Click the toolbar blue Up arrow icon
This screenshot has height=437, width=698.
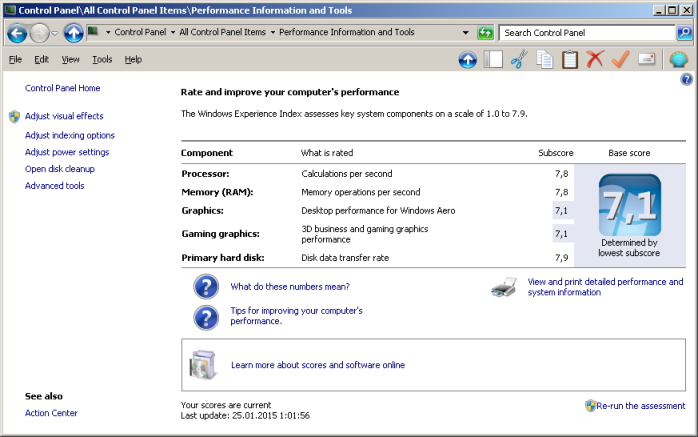(467, 60)
